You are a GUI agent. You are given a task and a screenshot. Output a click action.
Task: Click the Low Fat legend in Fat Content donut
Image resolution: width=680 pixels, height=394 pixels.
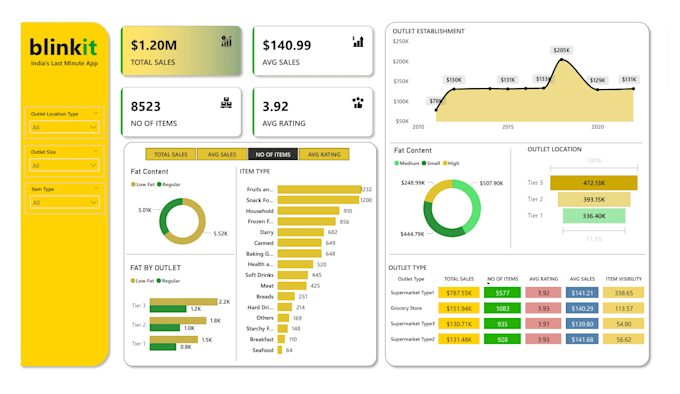point(143,184)
